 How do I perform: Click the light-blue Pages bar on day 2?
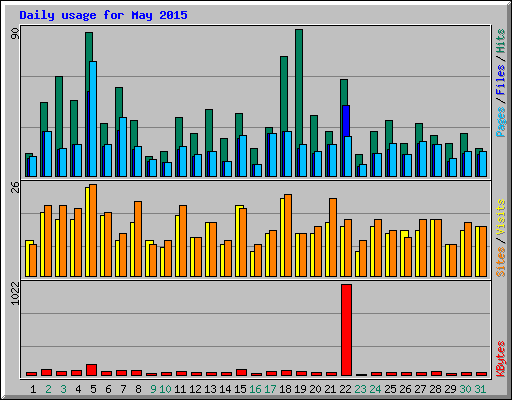[x=48, y=154]
